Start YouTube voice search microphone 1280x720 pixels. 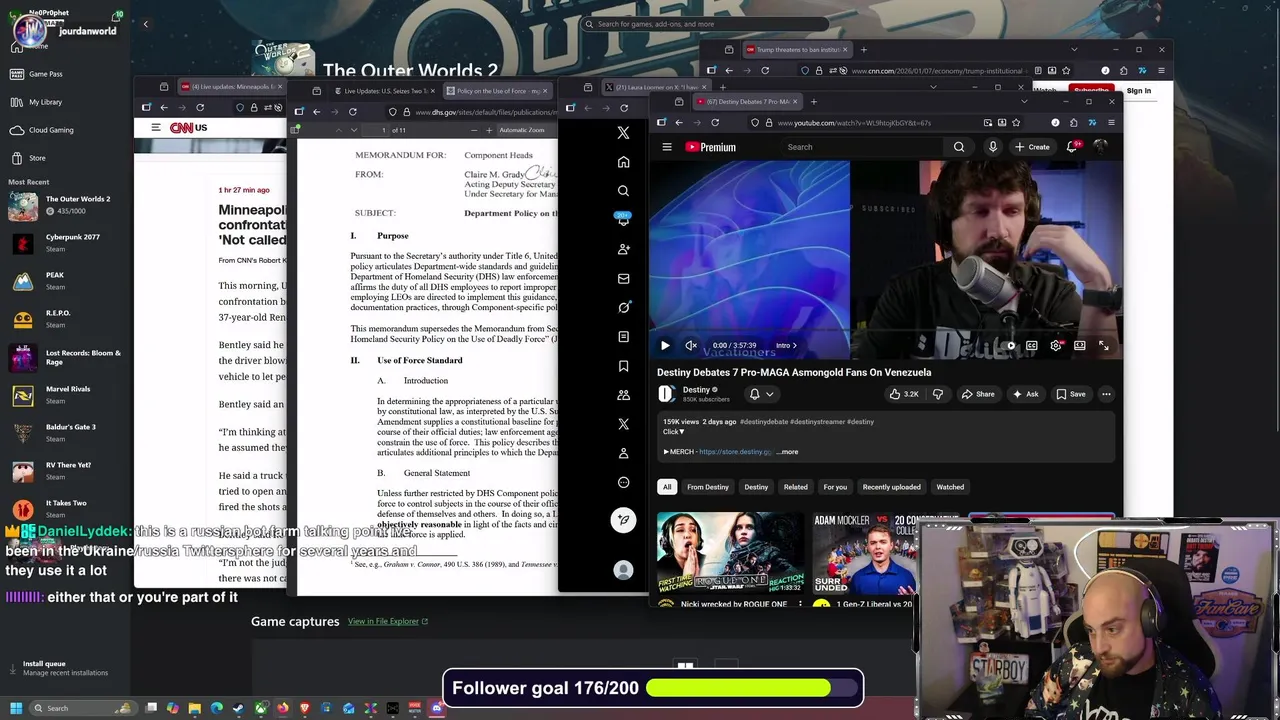(992, 147)
